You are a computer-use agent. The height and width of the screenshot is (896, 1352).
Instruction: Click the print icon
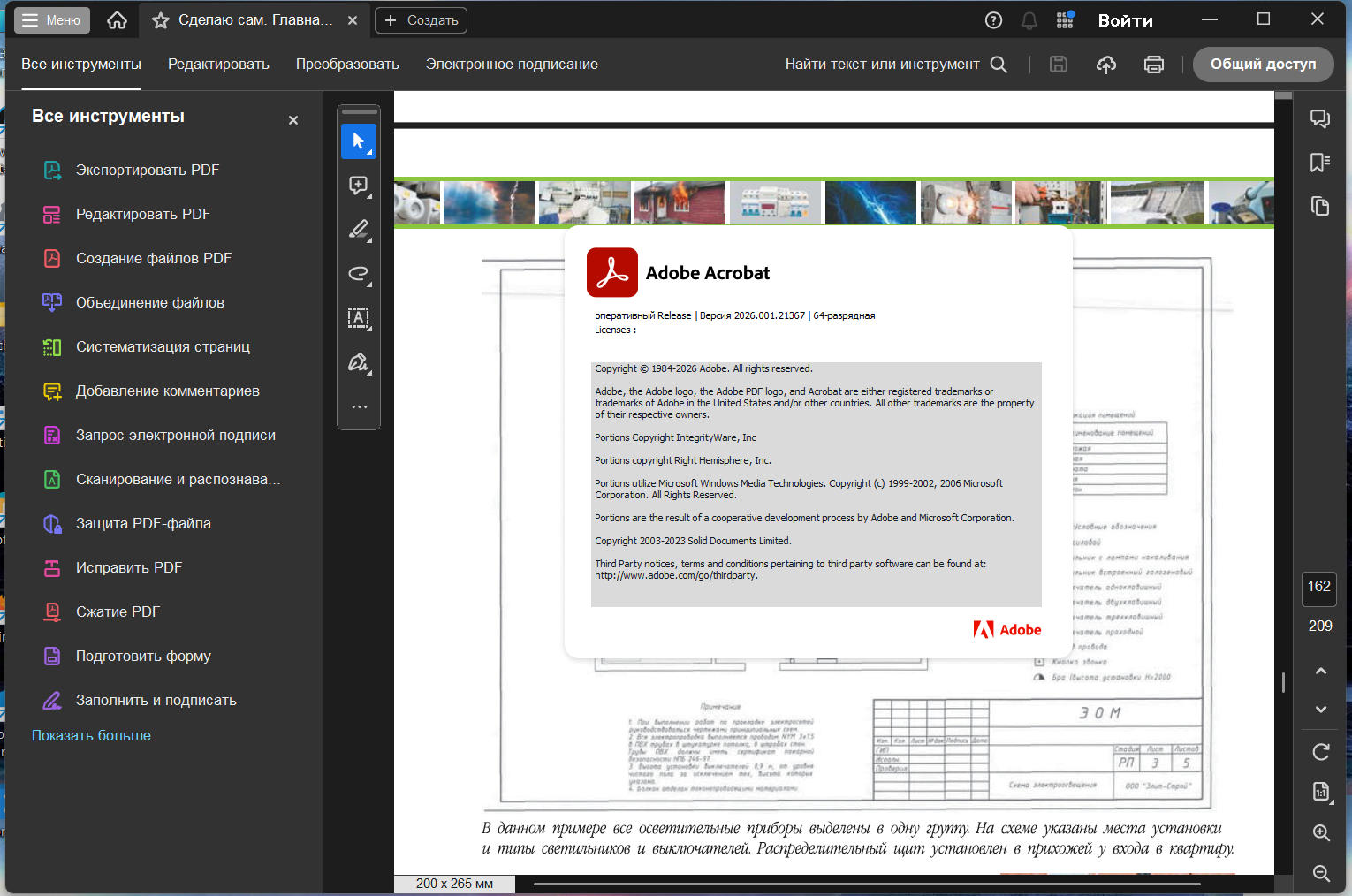coord(1154,65)
